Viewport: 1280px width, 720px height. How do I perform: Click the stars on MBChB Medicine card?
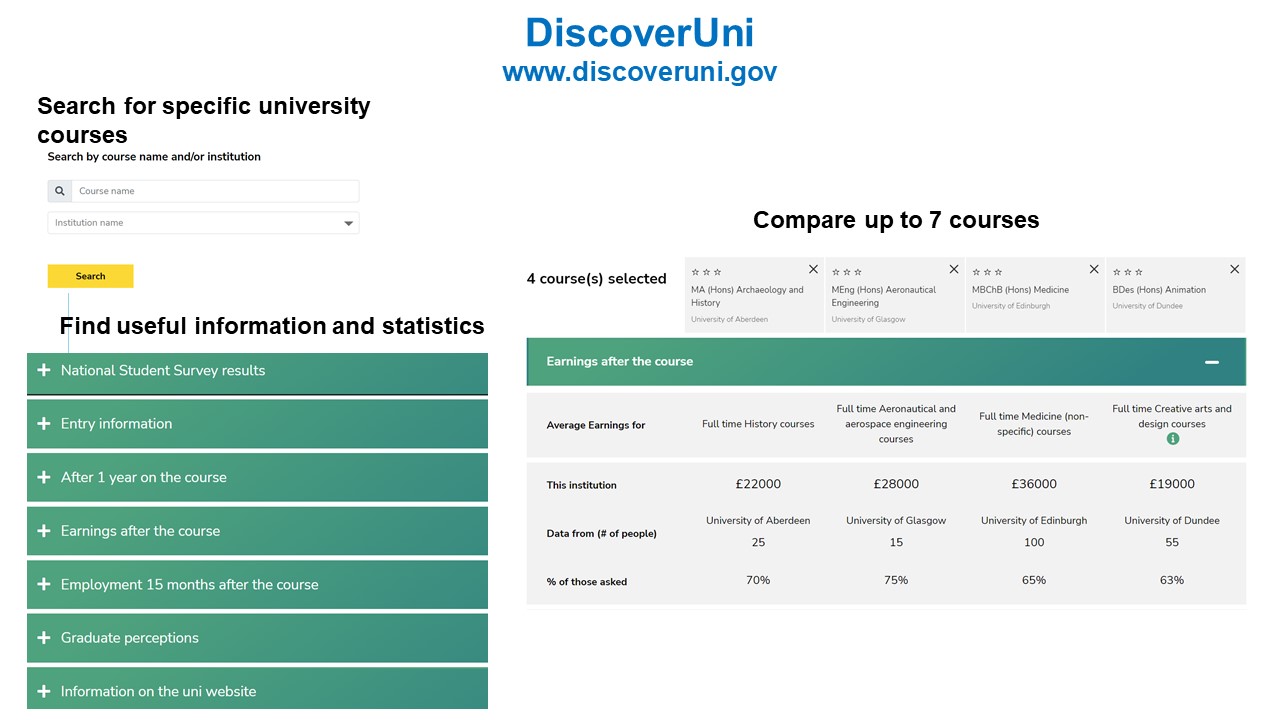click(987, 272)
